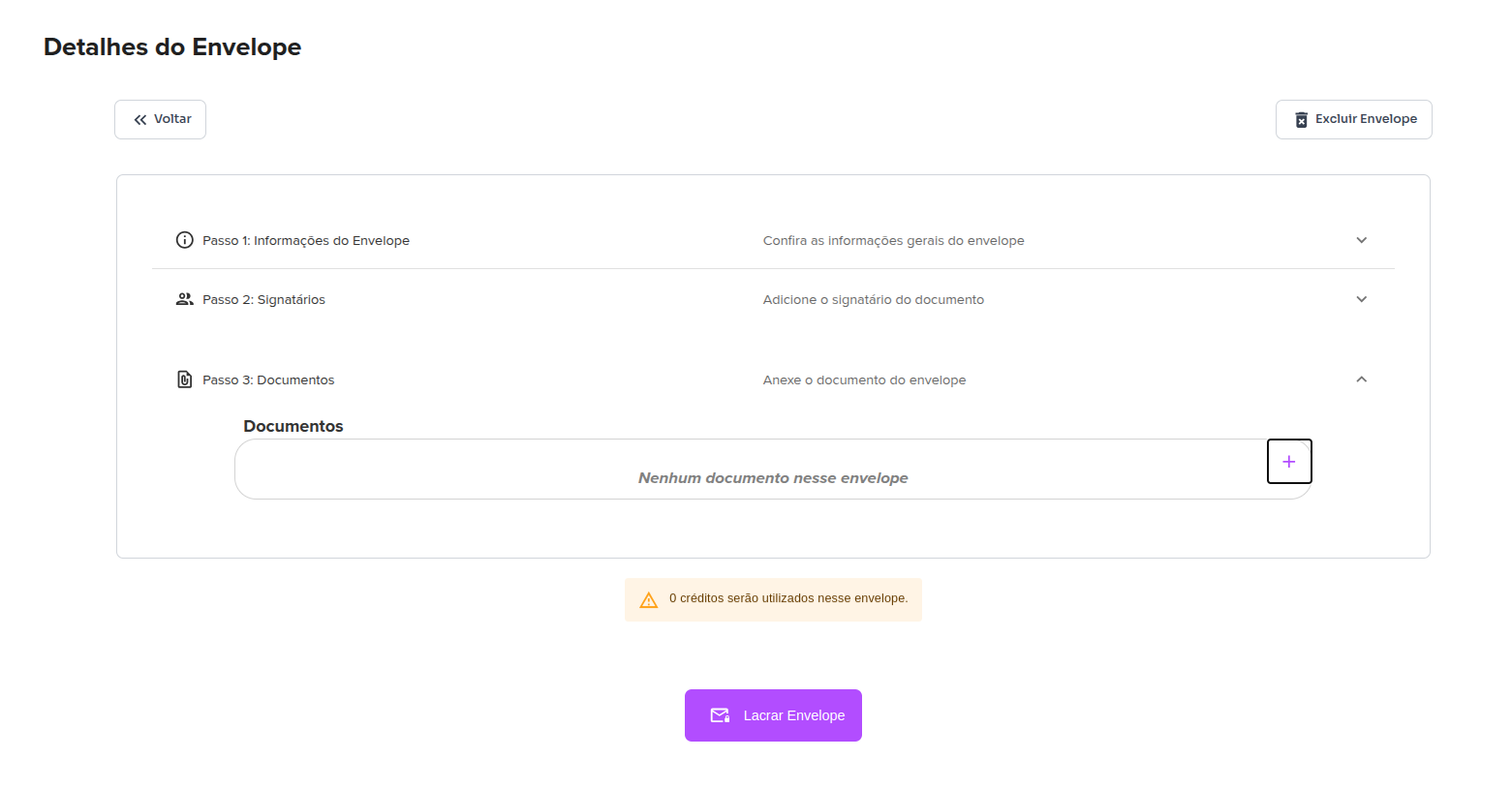Viewport: 1512px width, 789px height.
Task: Click the Voltar button
Action: point(160,118)
